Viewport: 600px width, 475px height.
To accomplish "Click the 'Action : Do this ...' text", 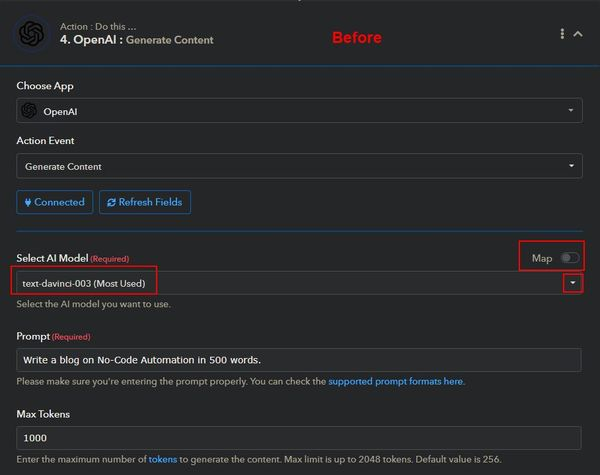I will (98, 26).
